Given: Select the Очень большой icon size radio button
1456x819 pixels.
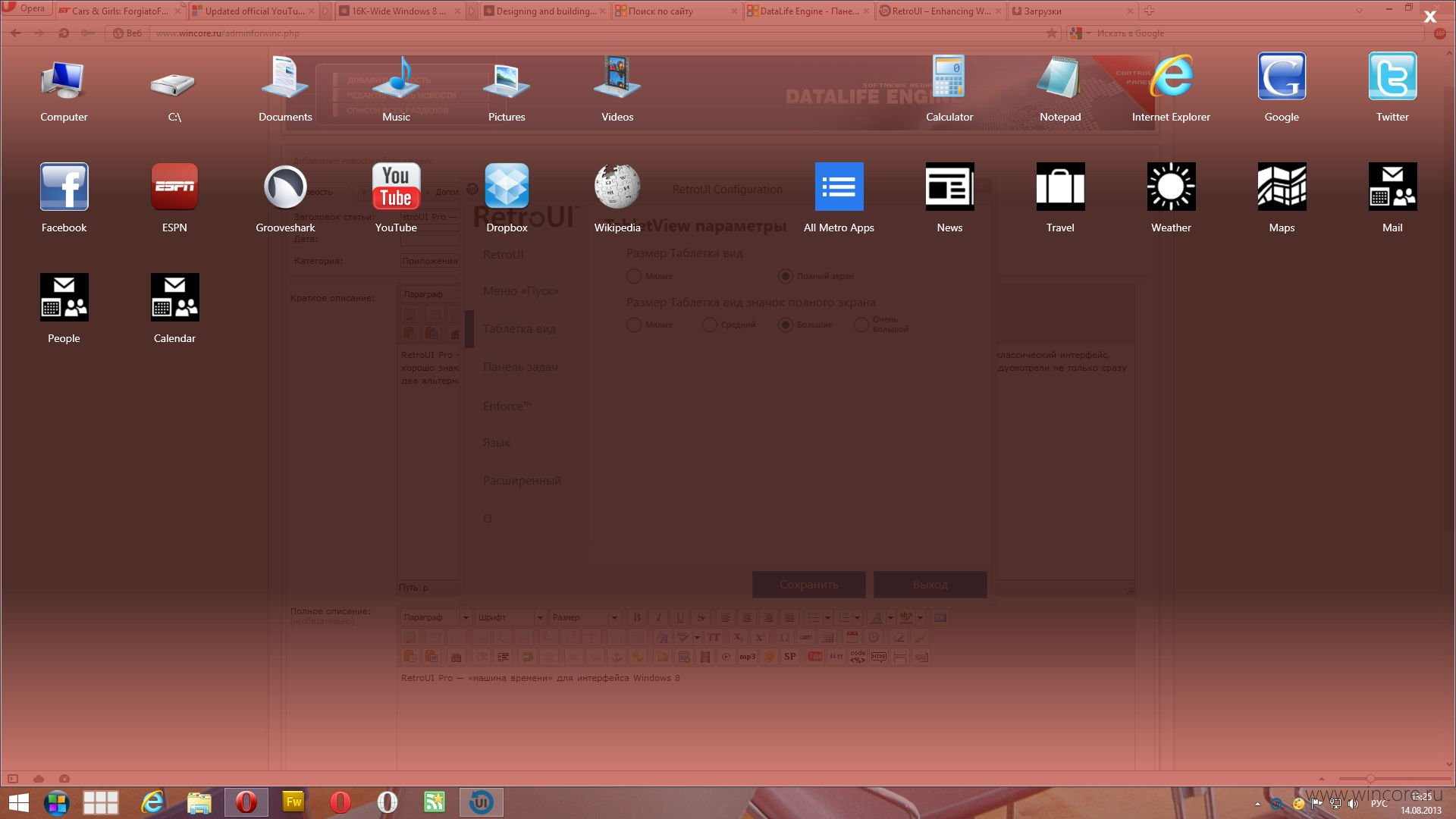Looking at the screenshot, I should [861, 325].
